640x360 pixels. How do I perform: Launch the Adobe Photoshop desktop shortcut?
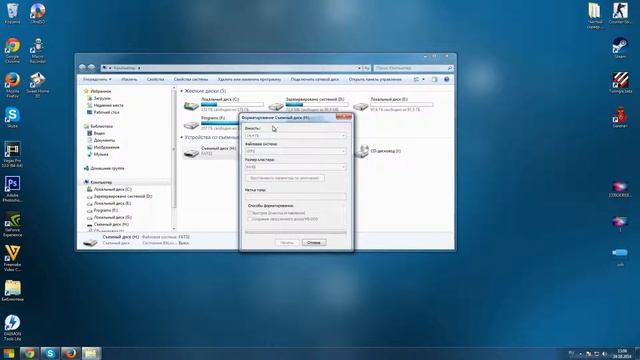coord(12,189)
